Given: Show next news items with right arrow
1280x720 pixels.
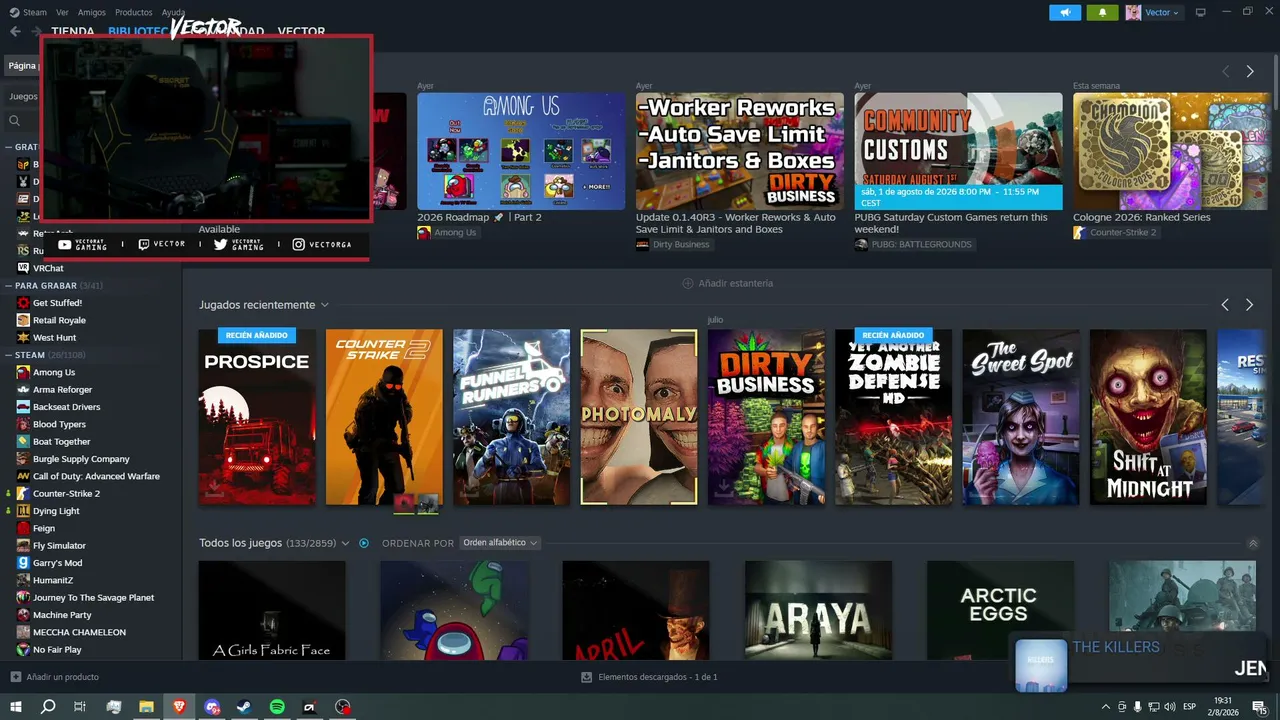Looking at the screenshot, I should (x=1250, y=71).
